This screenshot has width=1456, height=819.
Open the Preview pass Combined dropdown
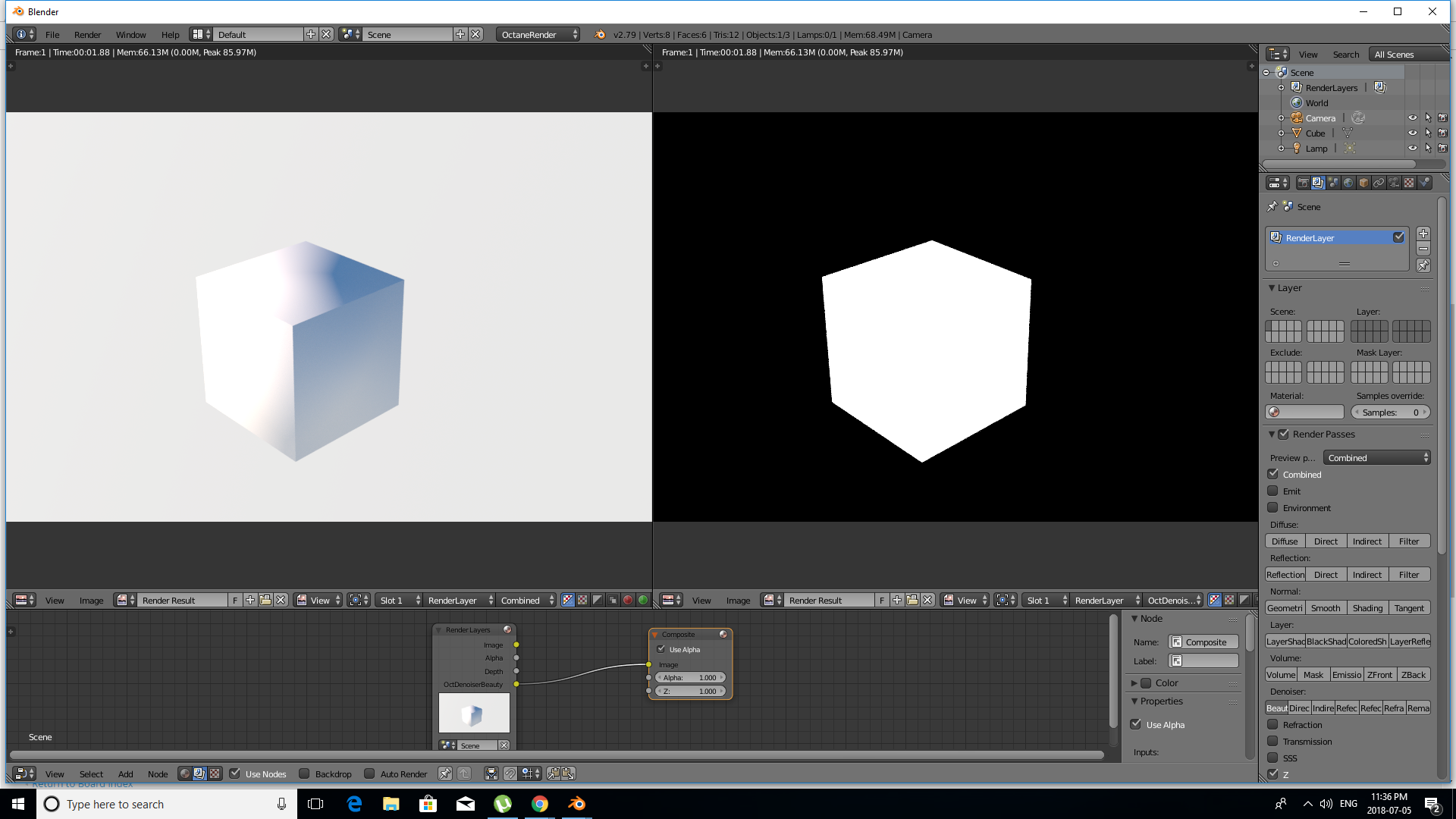(1376, 457)
